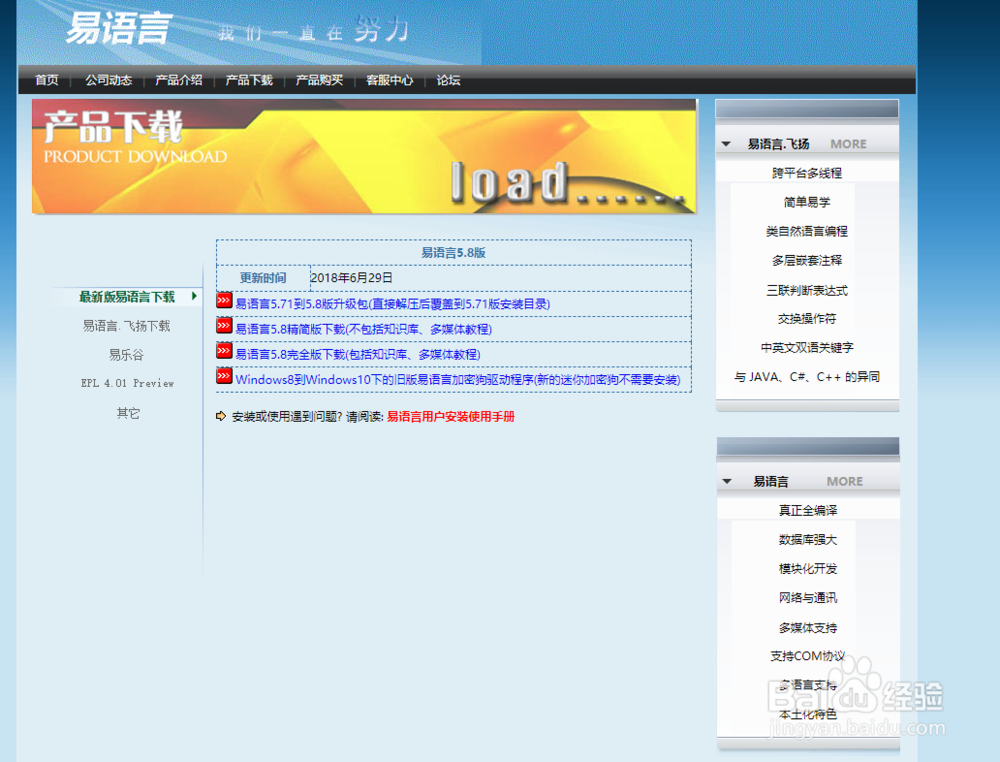This screenshot has width=1000, height=762.
Task: Open the 易语言用户安装使用手册 link
Action: tap(452, 417)
